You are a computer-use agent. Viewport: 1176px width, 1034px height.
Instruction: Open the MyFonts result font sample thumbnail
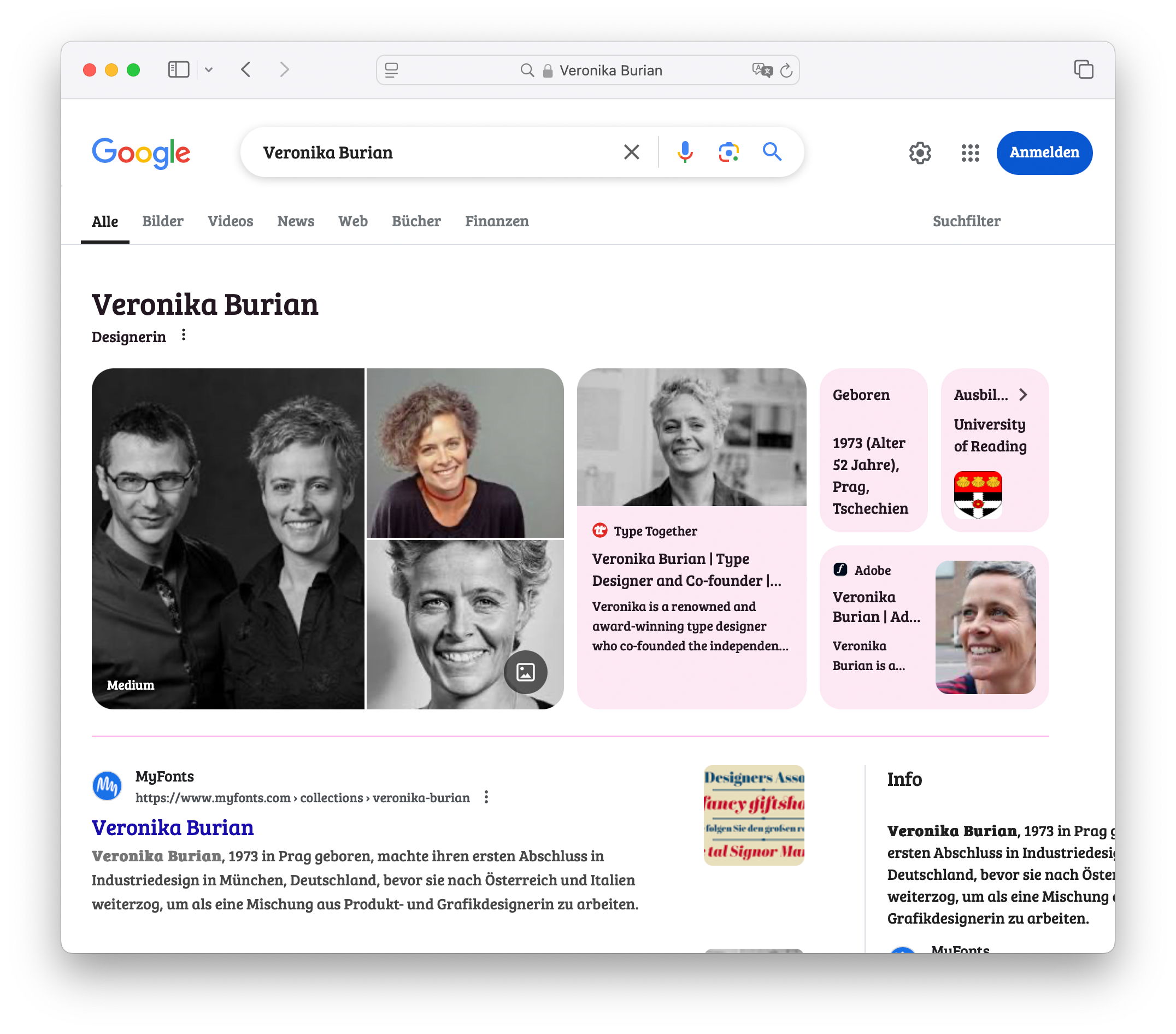[x=754, y=815]
